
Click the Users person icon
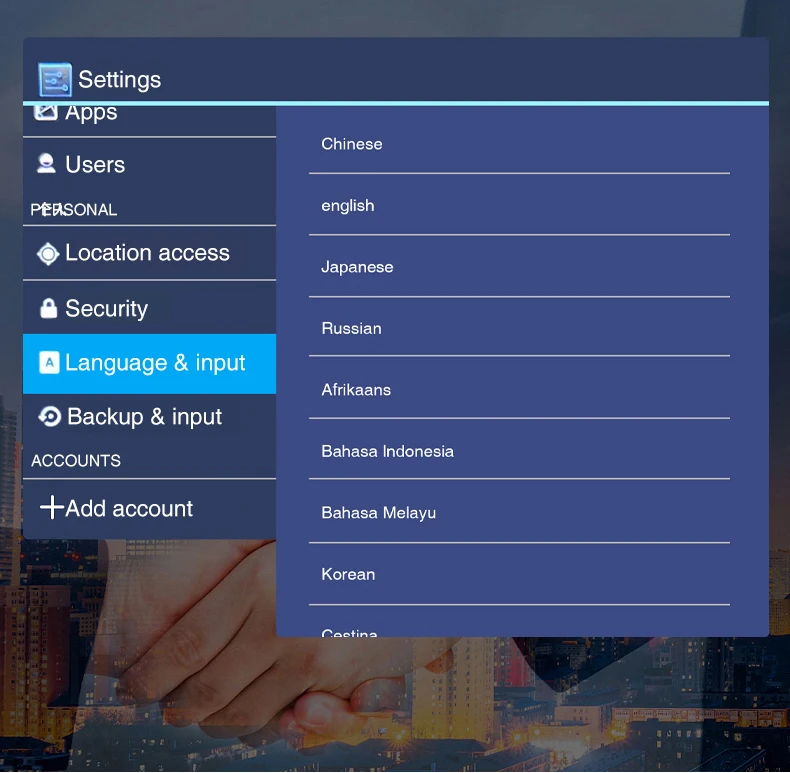pyautogui.click(x=46, y=164)
